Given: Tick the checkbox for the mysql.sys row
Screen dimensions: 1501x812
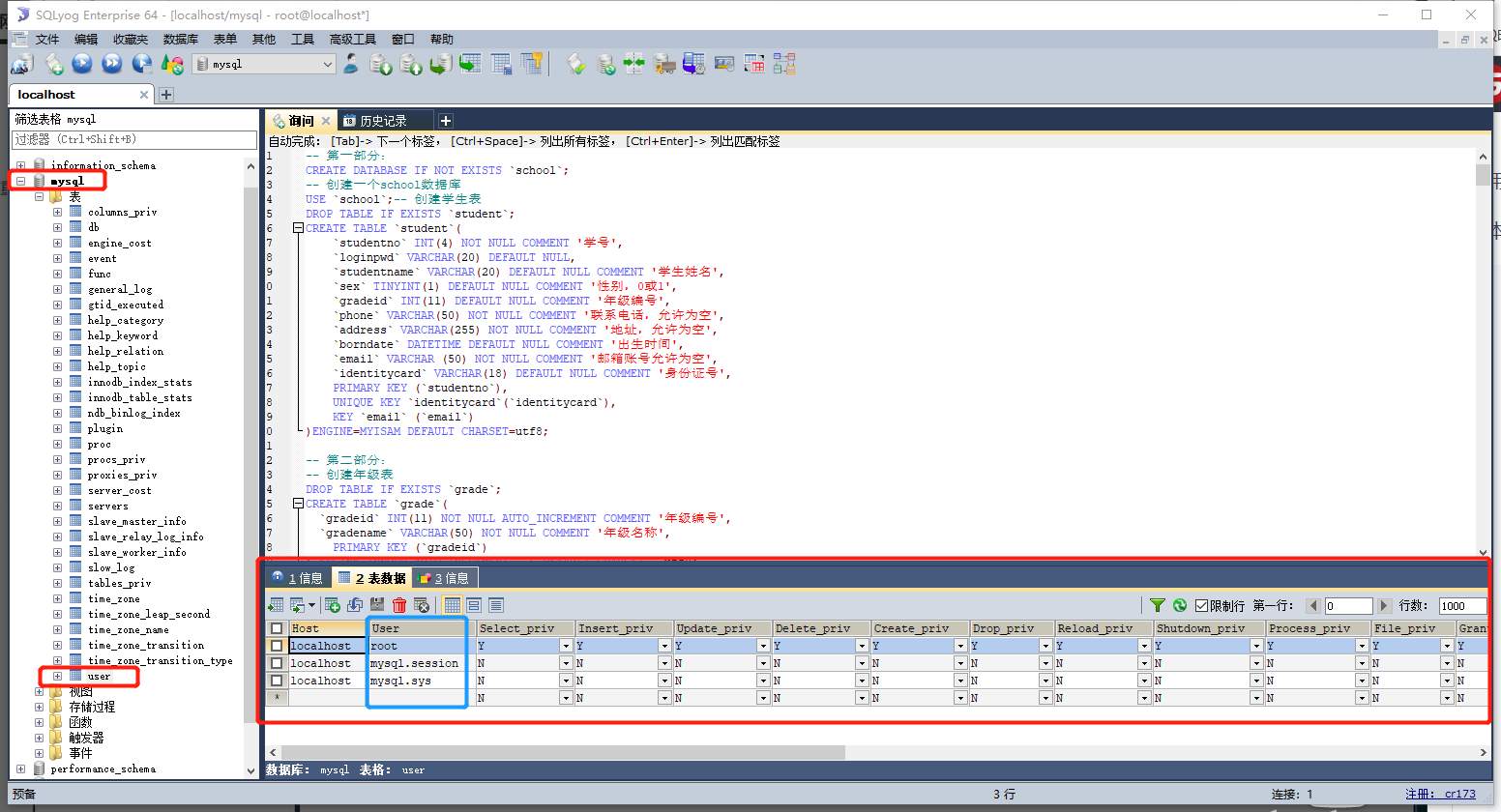Looking at the screenshot, I should point(277,681).
